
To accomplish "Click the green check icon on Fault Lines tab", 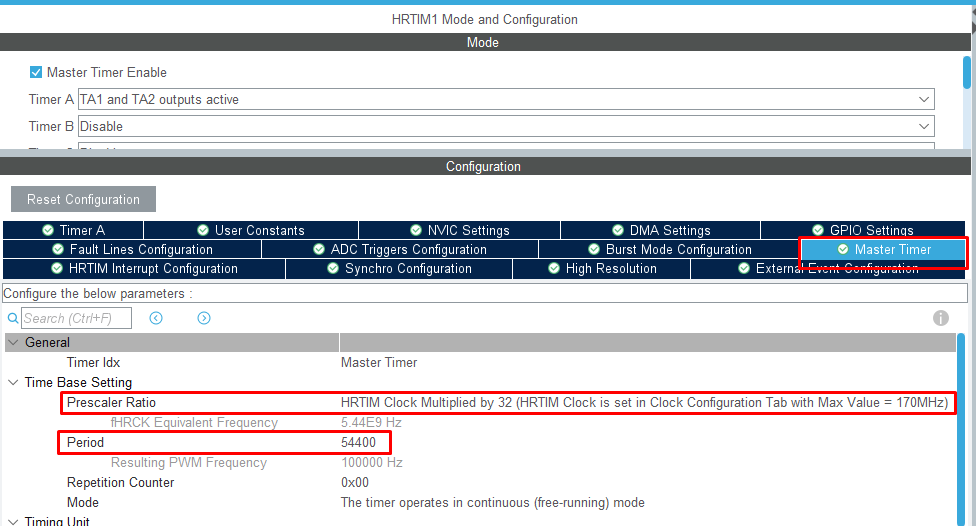I will coord(58,249).
